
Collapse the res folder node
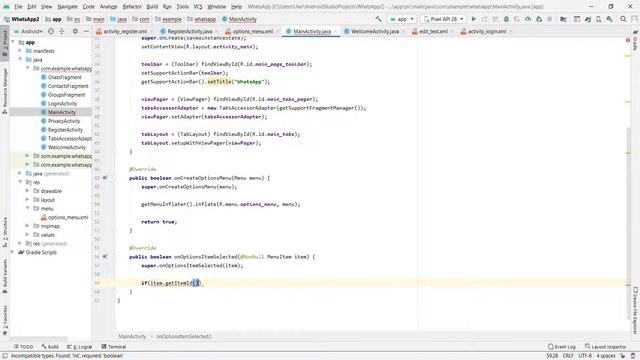20,182
